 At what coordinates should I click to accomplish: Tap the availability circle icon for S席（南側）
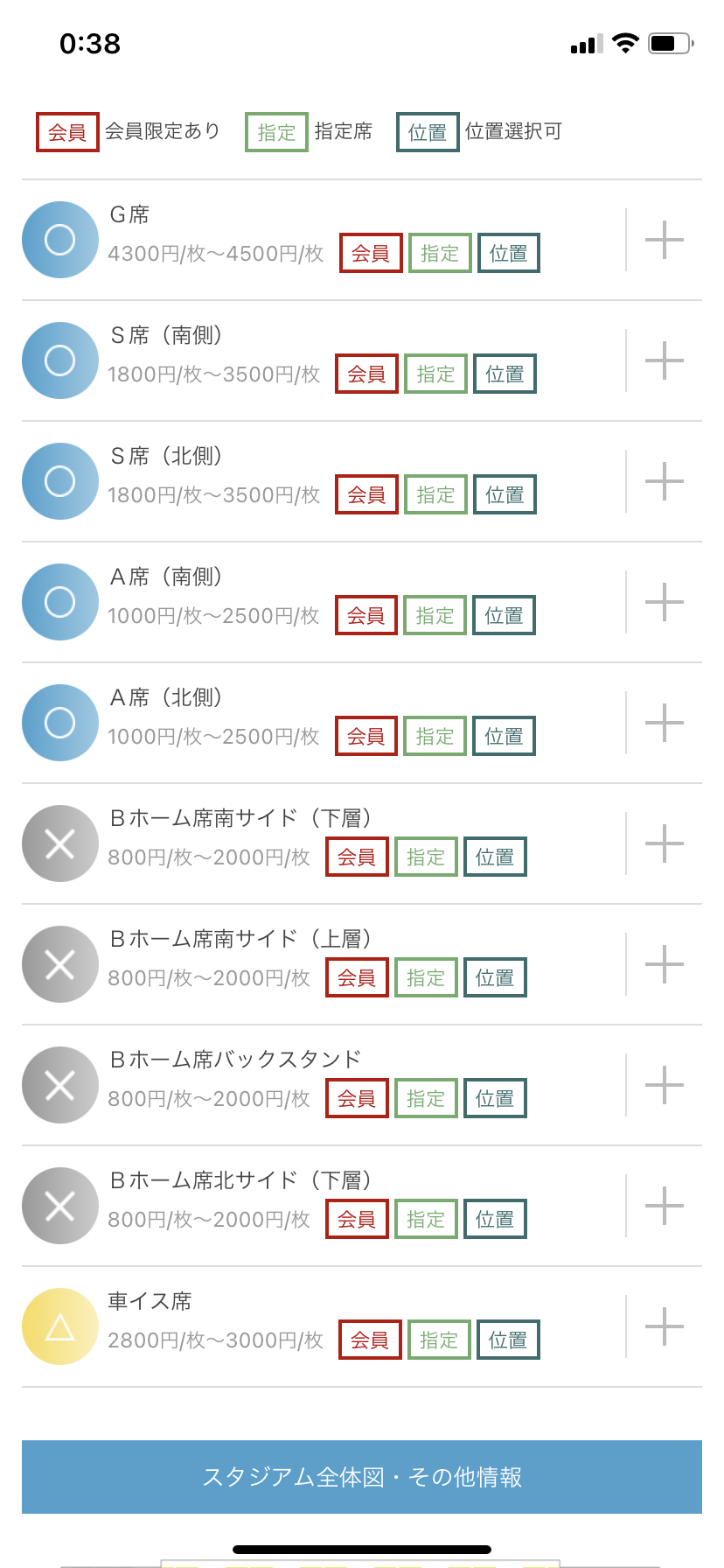click(x=59, y=360)
